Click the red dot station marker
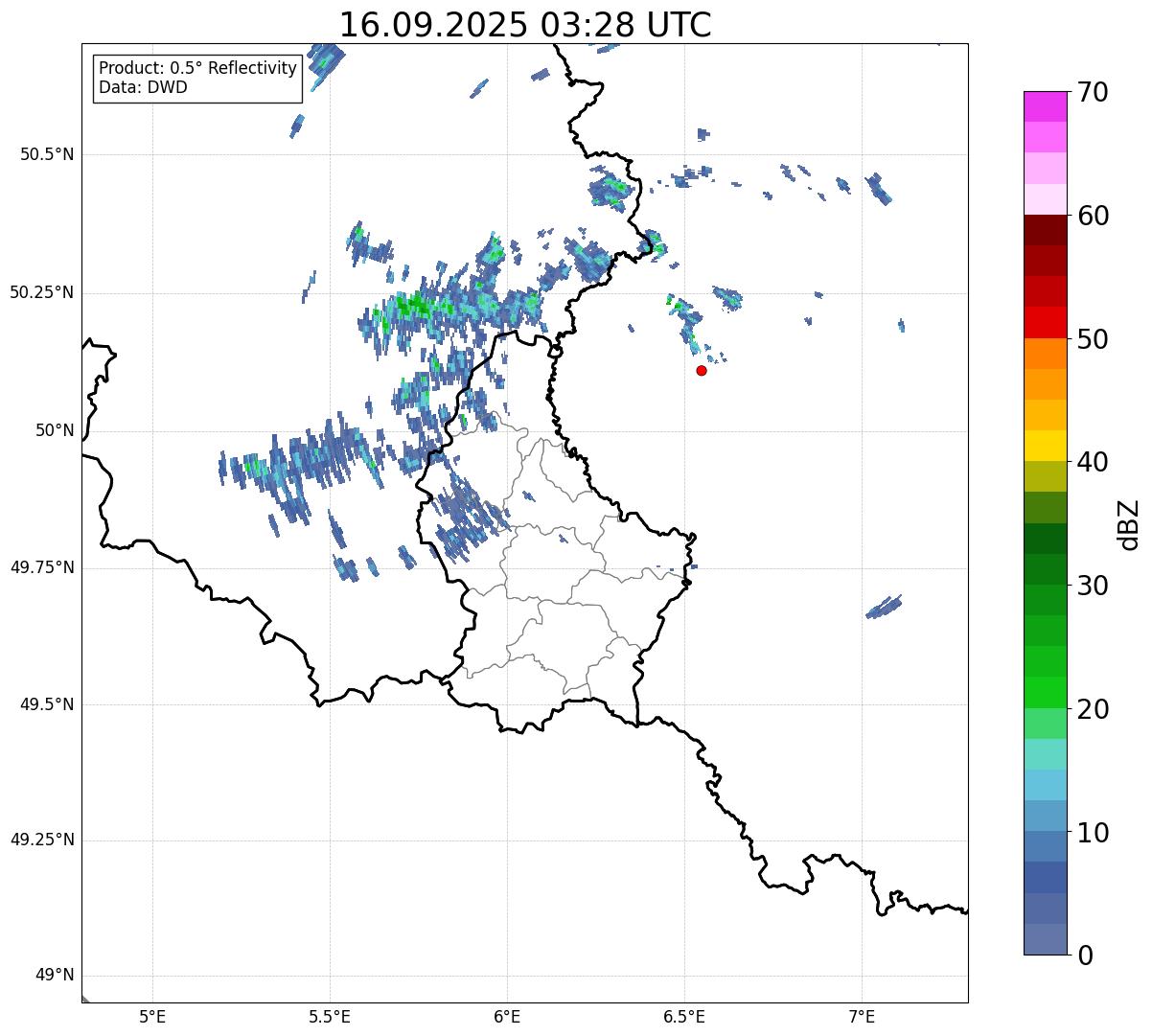 tap(702, 371)
